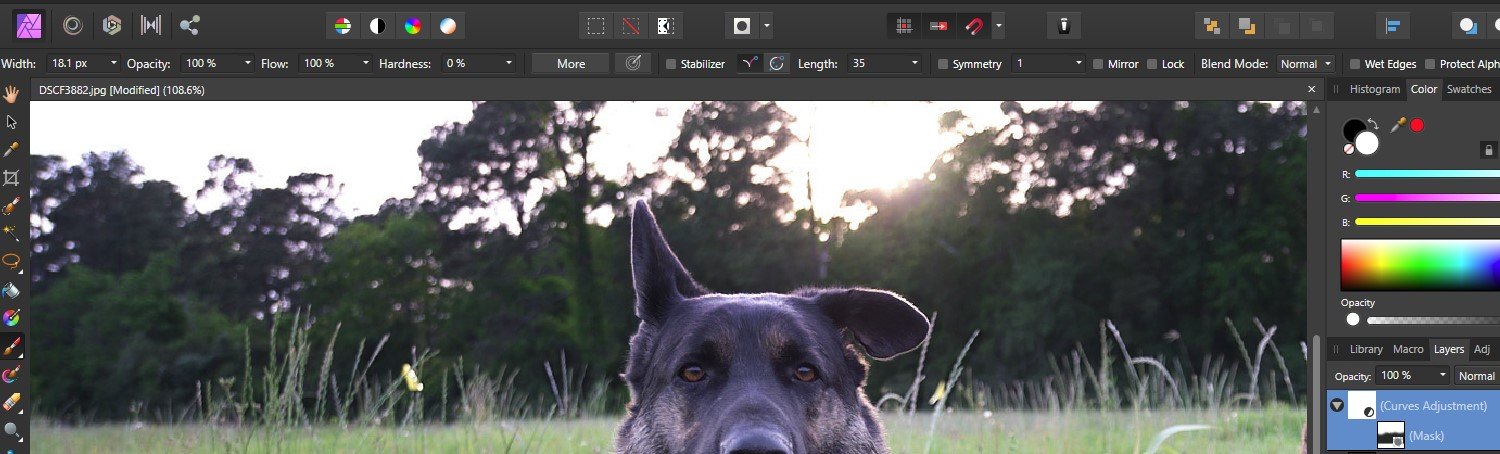The height and width of the screenshot is (454, 1500).
Task: Select the Flood Fill tool
Action: pyautogui.click(x=12, y=291)
